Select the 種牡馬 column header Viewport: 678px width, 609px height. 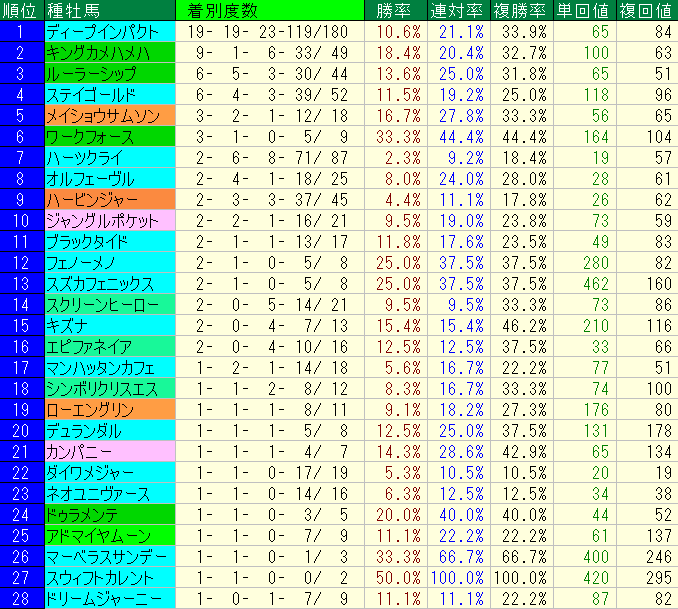click(110, 10)
